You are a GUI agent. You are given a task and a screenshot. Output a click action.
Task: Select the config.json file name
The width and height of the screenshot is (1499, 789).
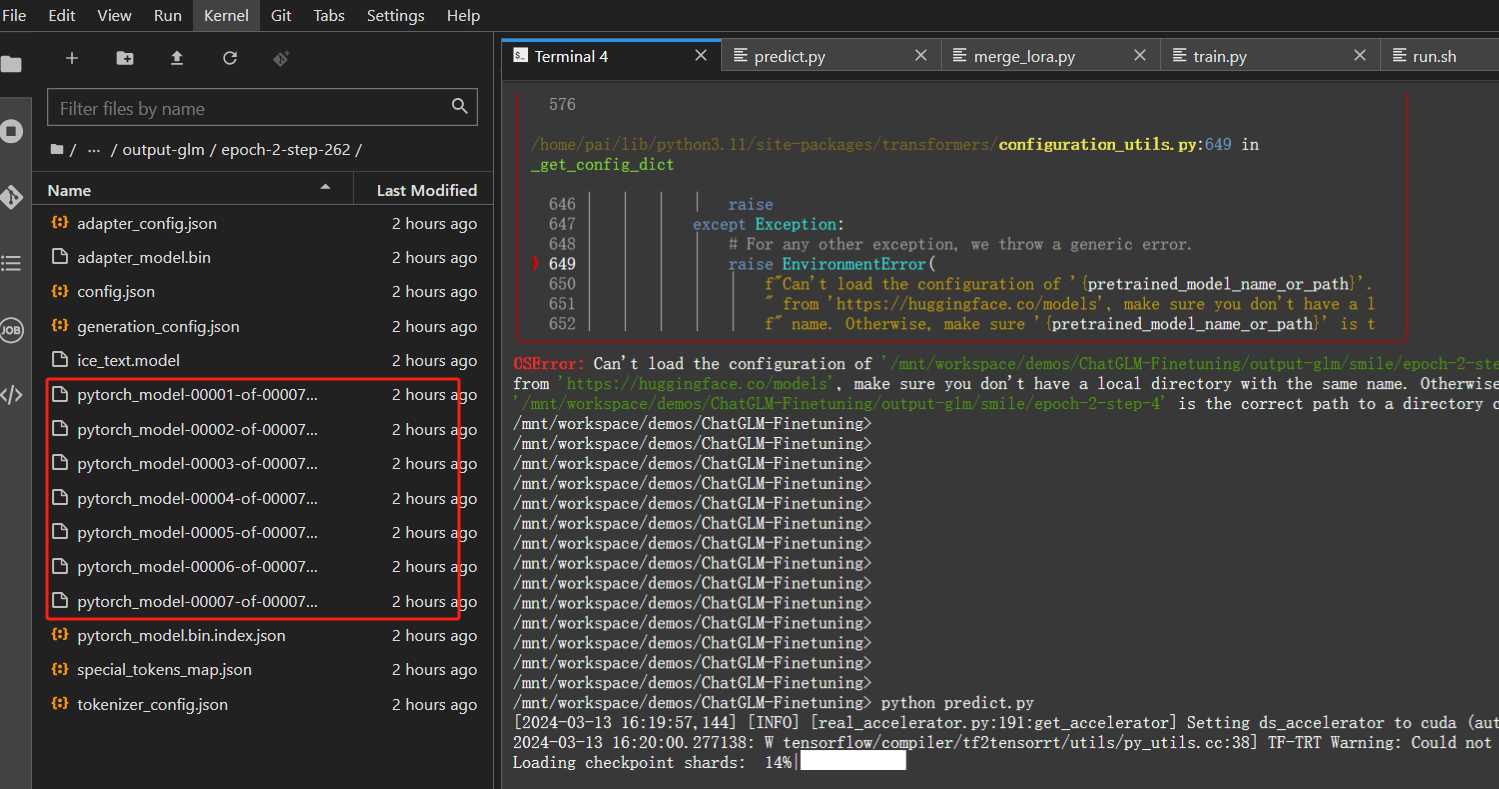(x=116, y=291)
